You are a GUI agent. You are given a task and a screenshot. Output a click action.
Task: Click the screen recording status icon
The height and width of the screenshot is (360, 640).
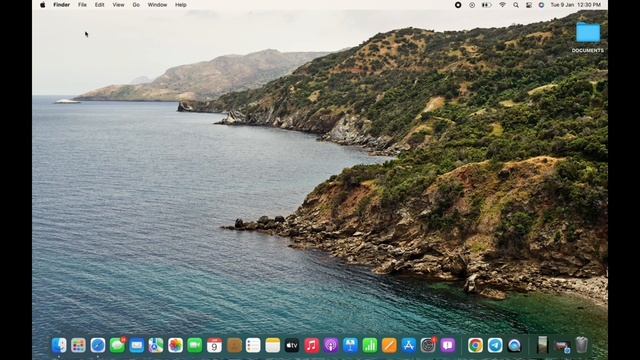click(458, 5)
